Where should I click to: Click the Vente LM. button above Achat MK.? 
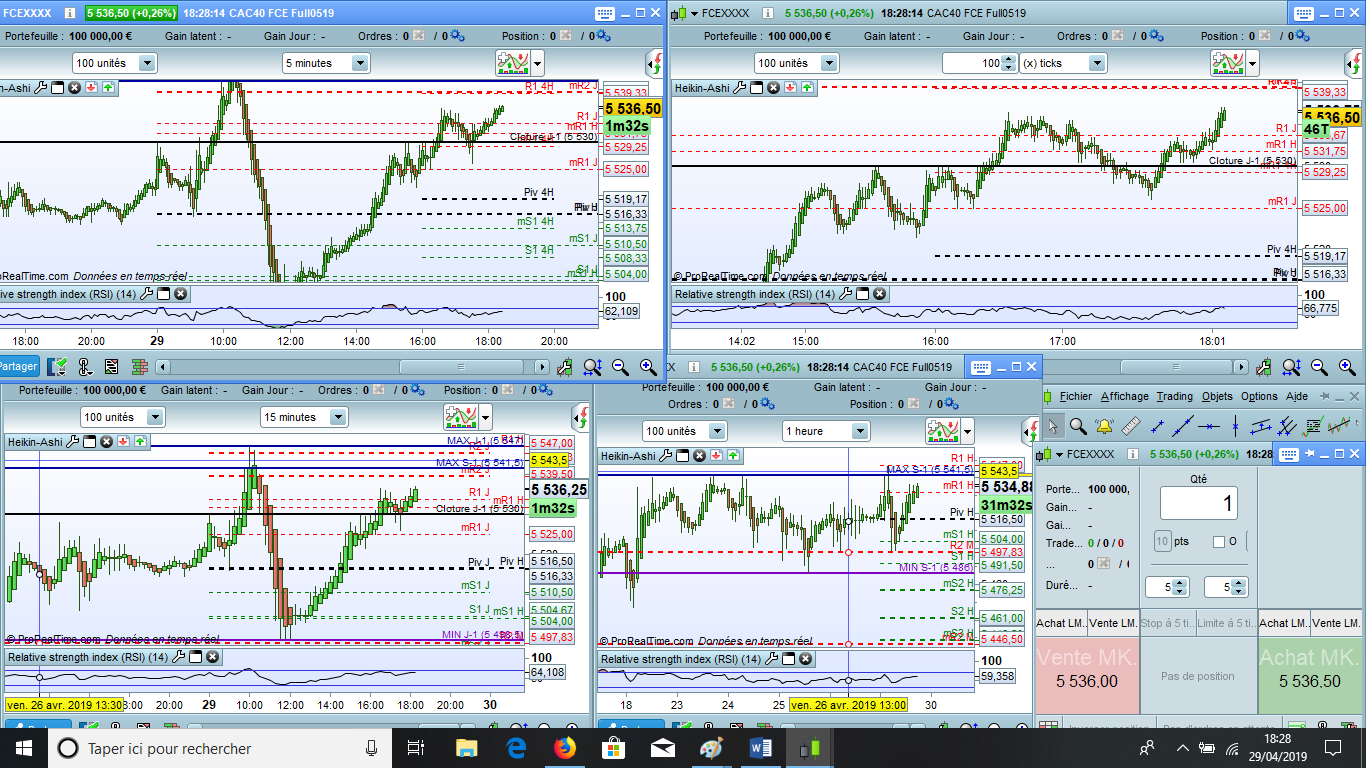[x=1337, y=623]
